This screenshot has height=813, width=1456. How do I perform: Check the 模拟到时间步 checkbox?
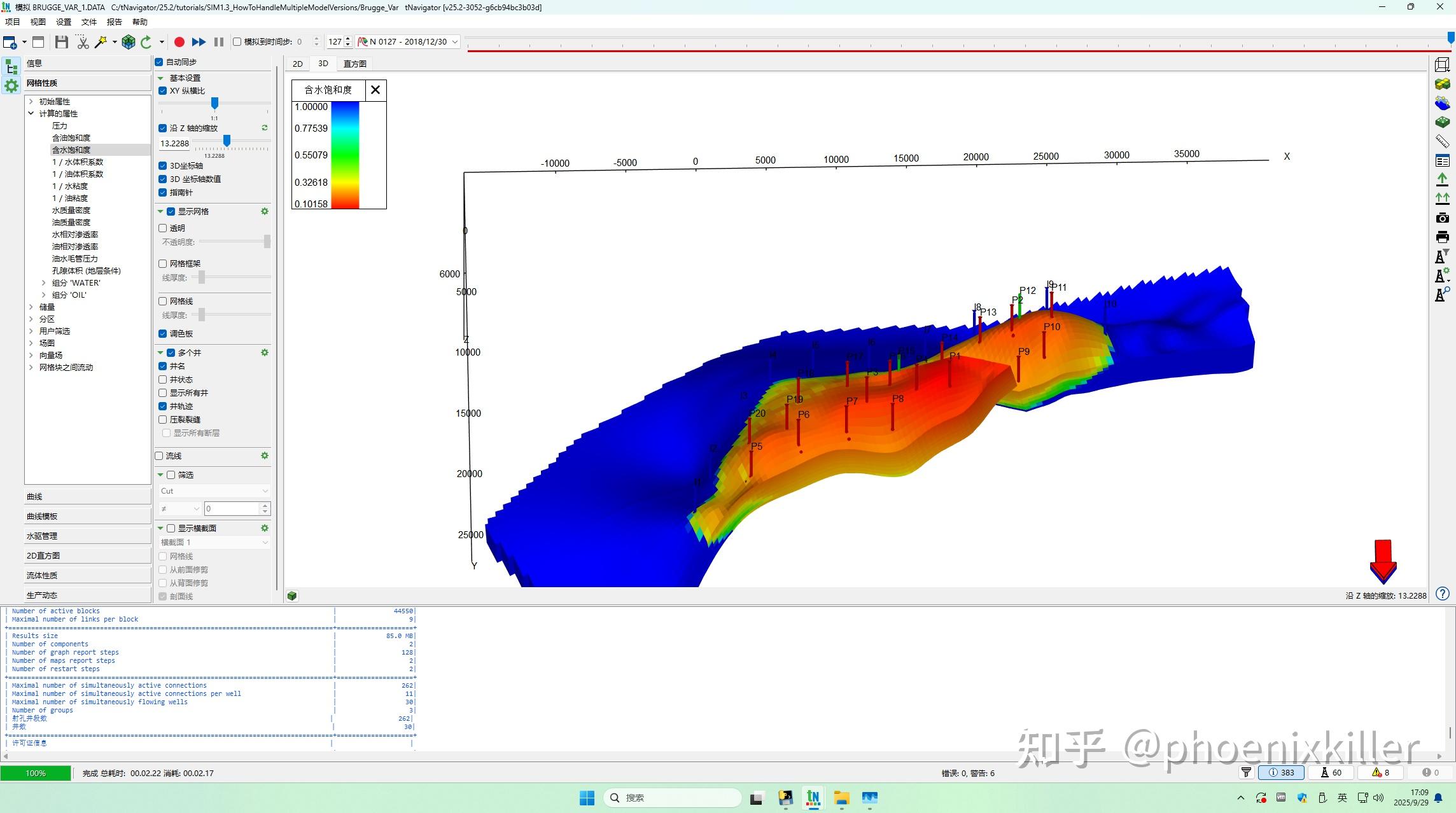point(237,41)
